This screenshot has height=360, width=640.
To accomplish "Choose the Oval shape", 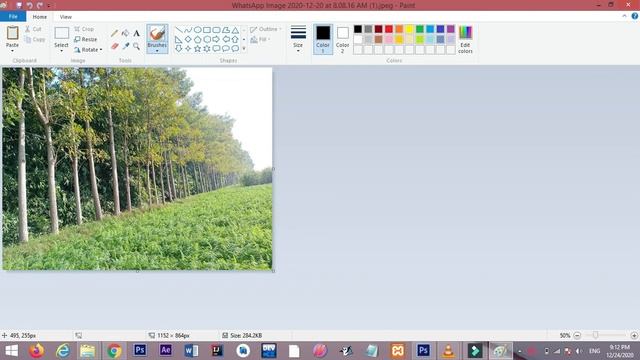I will (198, 30).
